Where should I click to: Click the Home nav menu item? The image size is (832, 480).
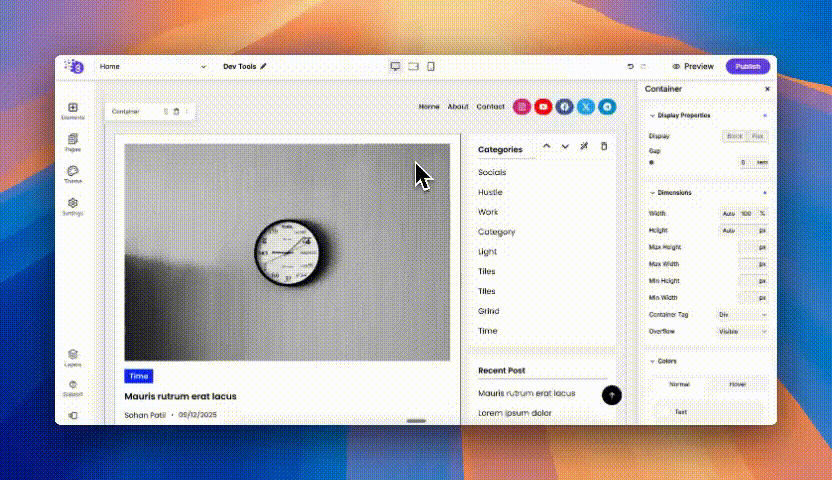click(429, 107)
